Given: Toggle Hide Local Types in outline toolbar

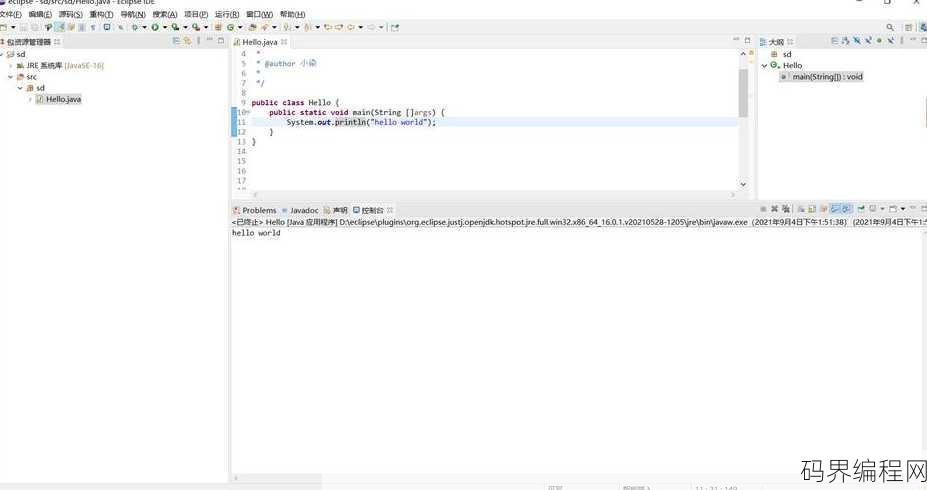Looking at the screenshot, I should [892, 40].
